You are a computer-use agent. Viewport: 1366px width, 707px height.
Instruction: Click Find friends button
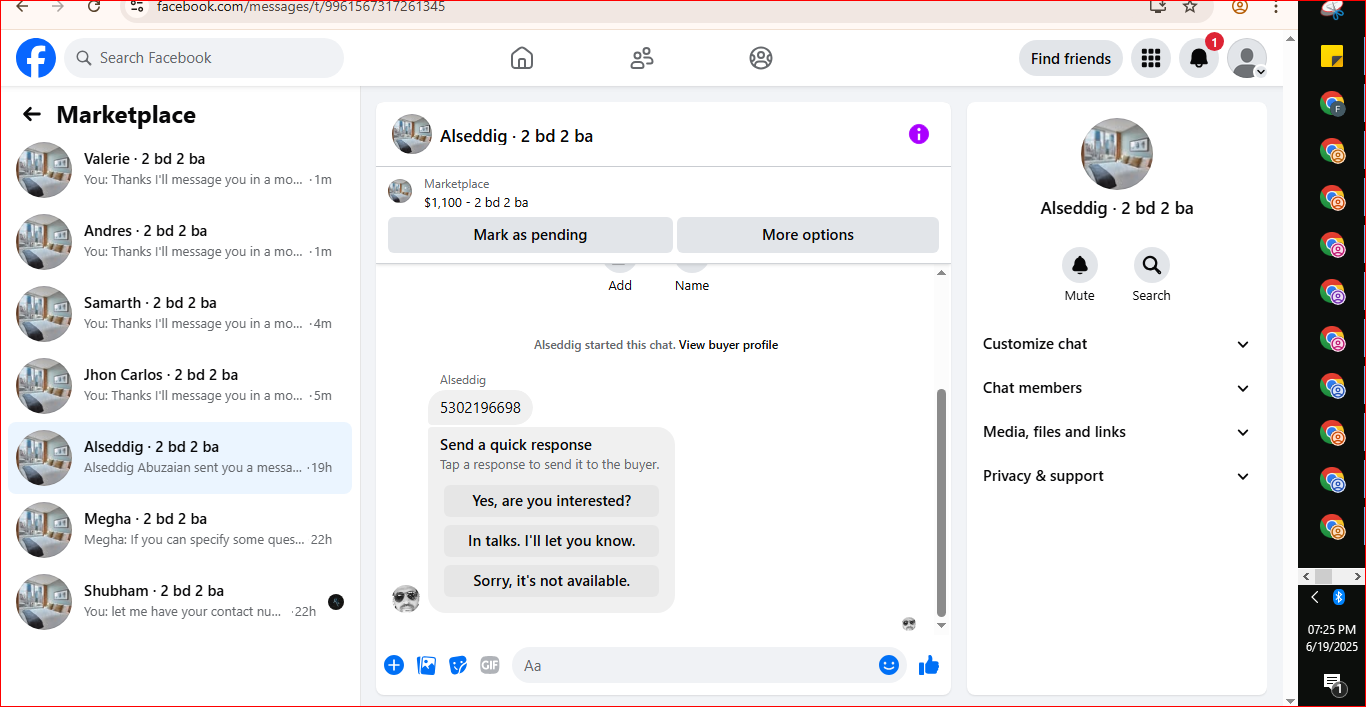(1071, 58)
